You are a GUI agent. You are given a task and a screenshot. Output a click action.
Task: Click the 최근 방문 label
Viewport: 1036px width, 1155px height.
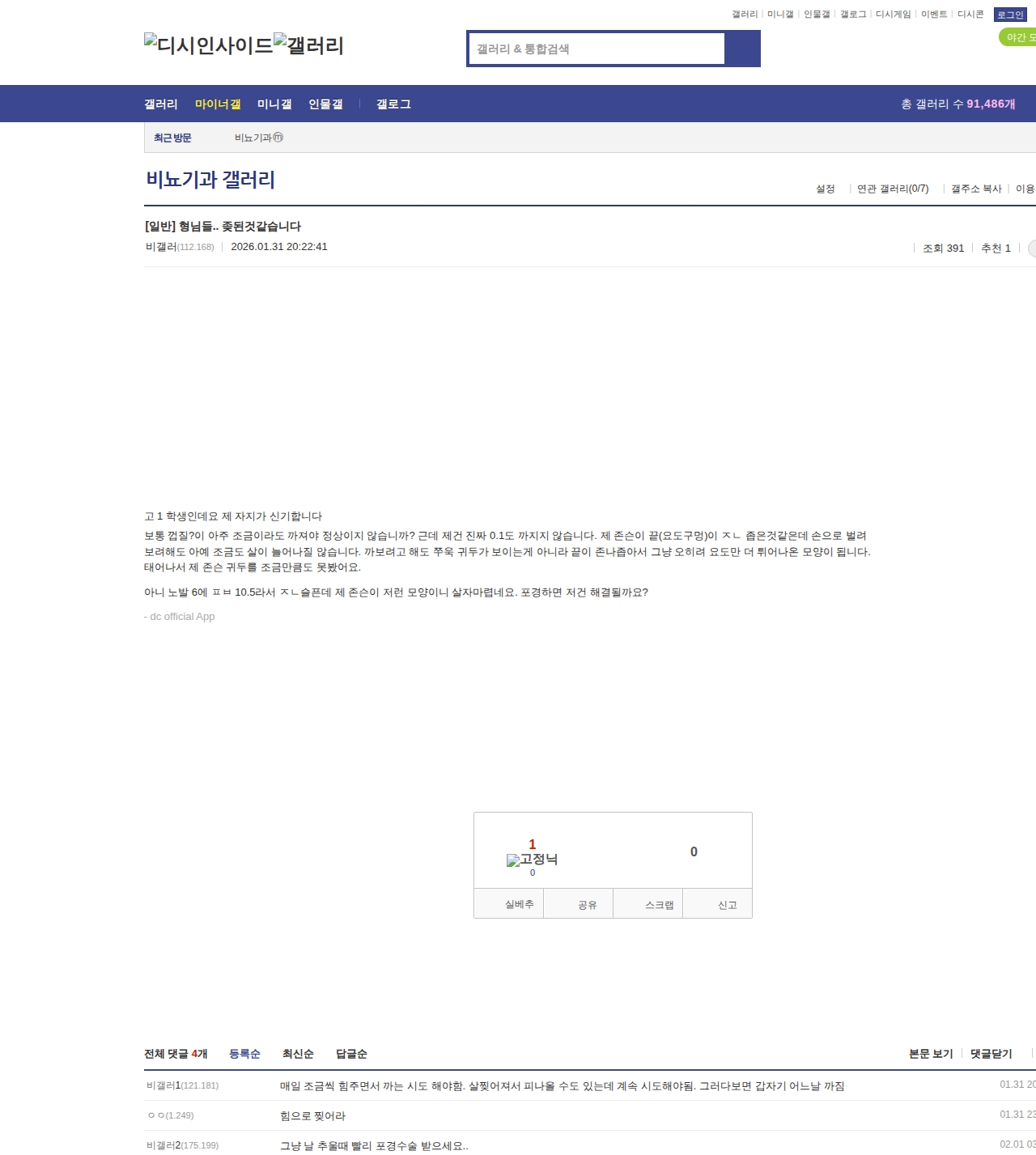coord(172,138)
